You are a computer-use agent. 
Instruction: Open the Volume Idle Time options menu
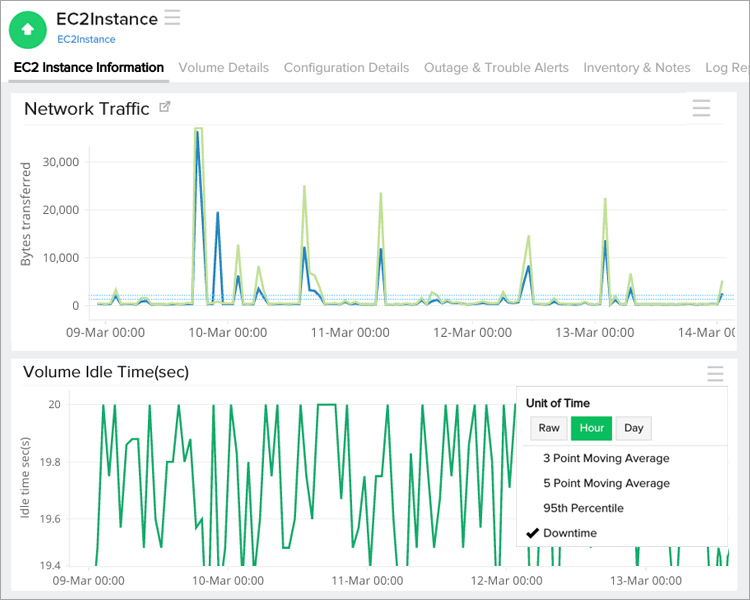coord(715,373)
